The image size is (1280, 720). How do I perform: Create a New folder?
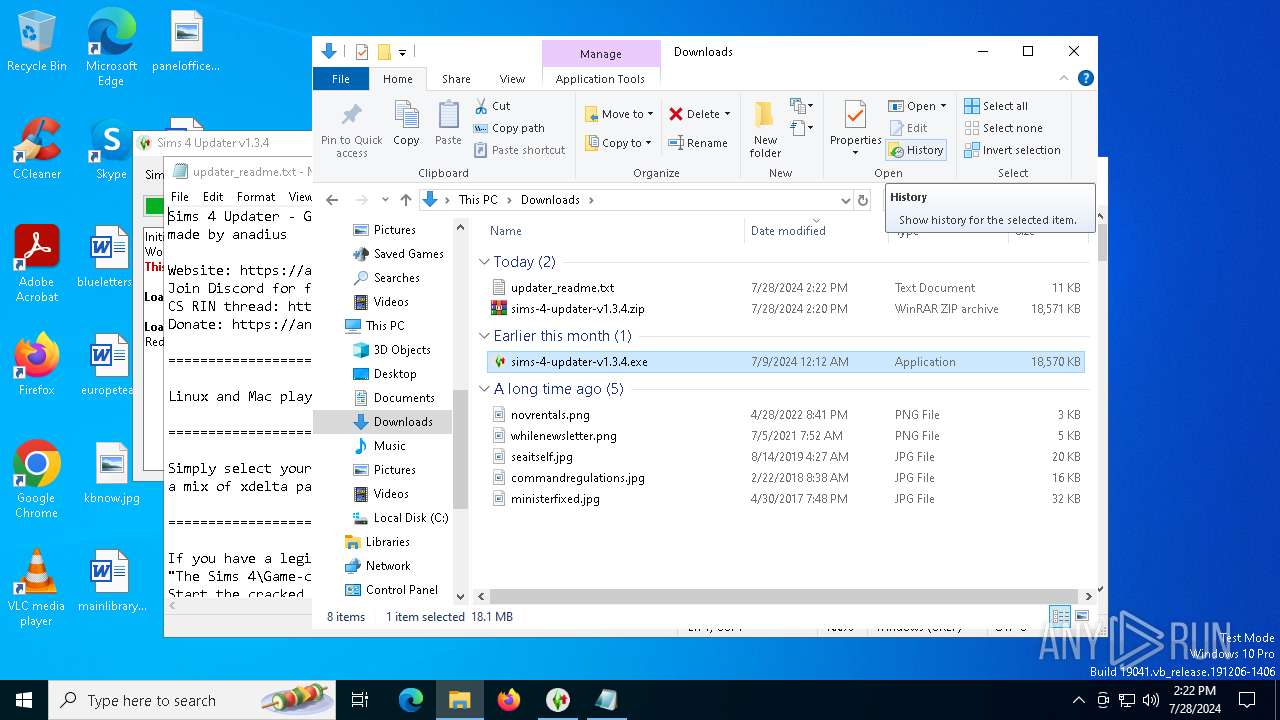click(765, 128)
